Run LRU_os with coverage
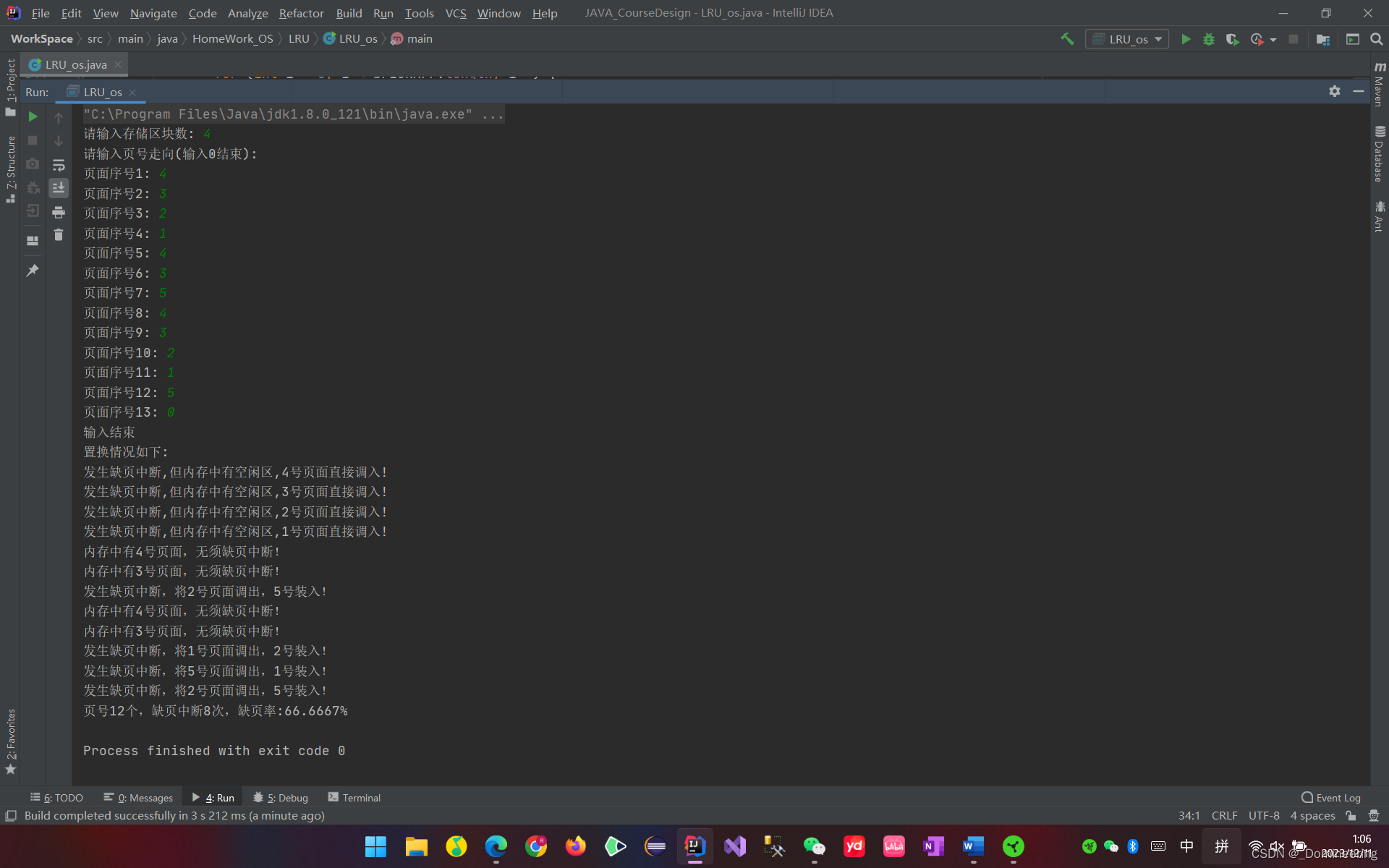The height and width of the screenshot is (868, 1389). (1233, 39)
